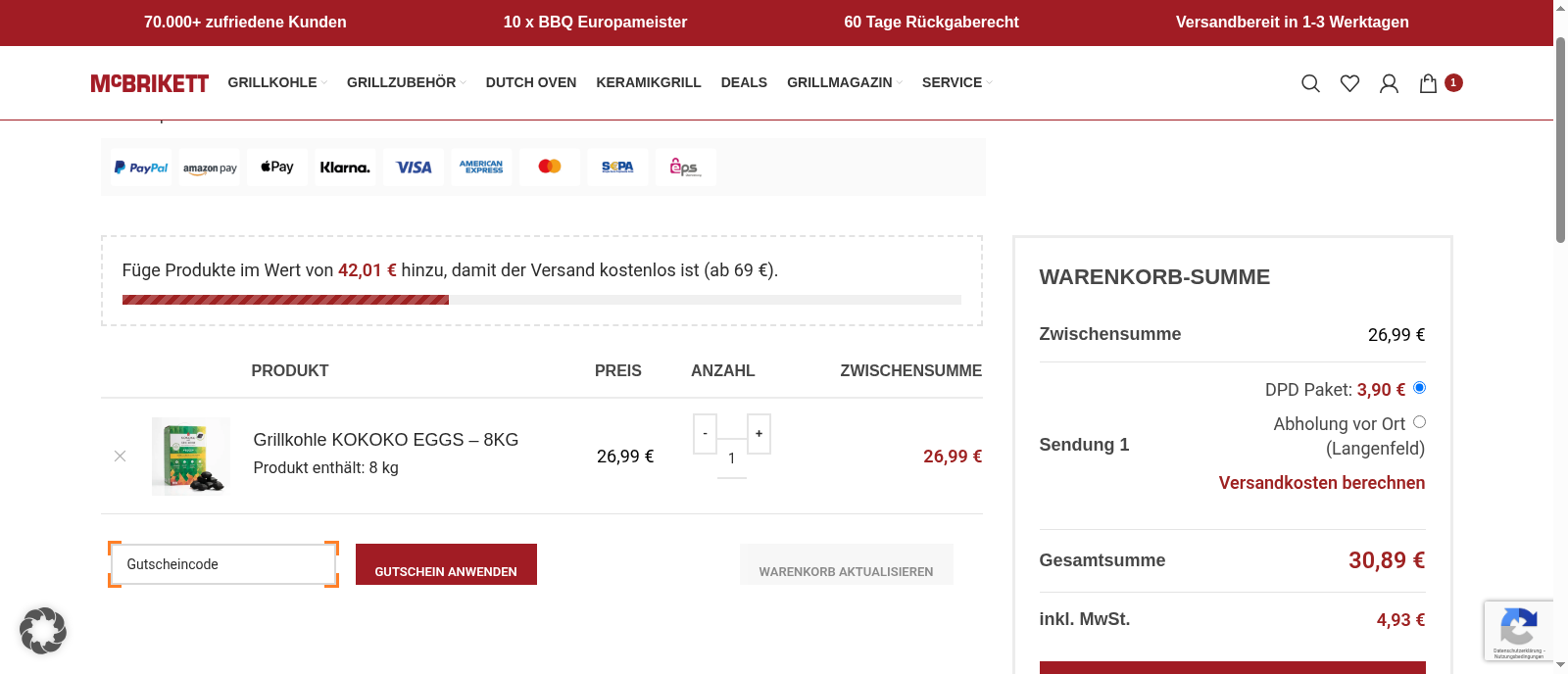Click Gutschein anwenden button
This screenshot has height=674, width=1568.
[x=446, y=566]
